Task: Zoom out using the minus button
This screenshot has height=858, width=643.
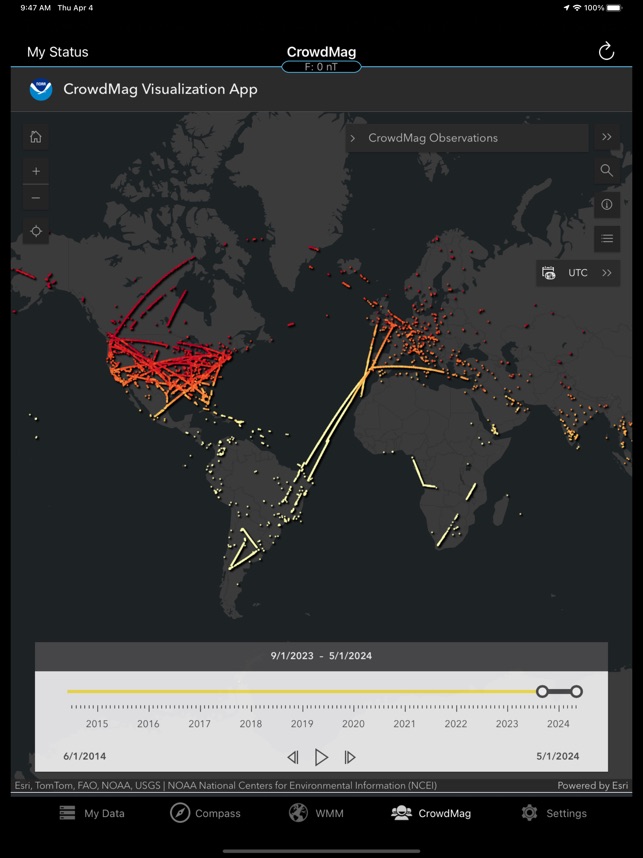Action: [36, 198]
